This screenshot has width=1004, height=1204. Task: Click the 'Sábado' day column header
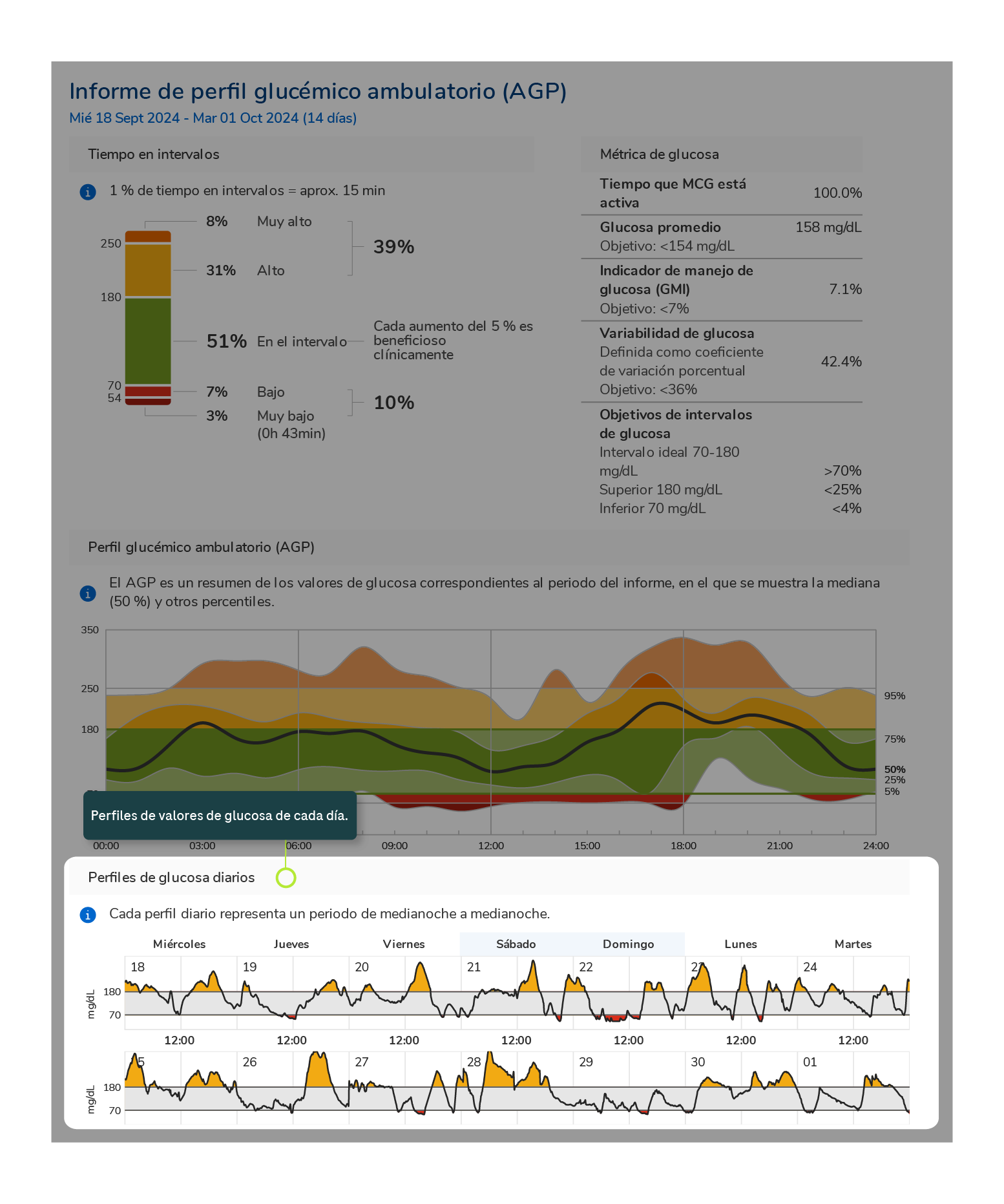click(516, 944)
